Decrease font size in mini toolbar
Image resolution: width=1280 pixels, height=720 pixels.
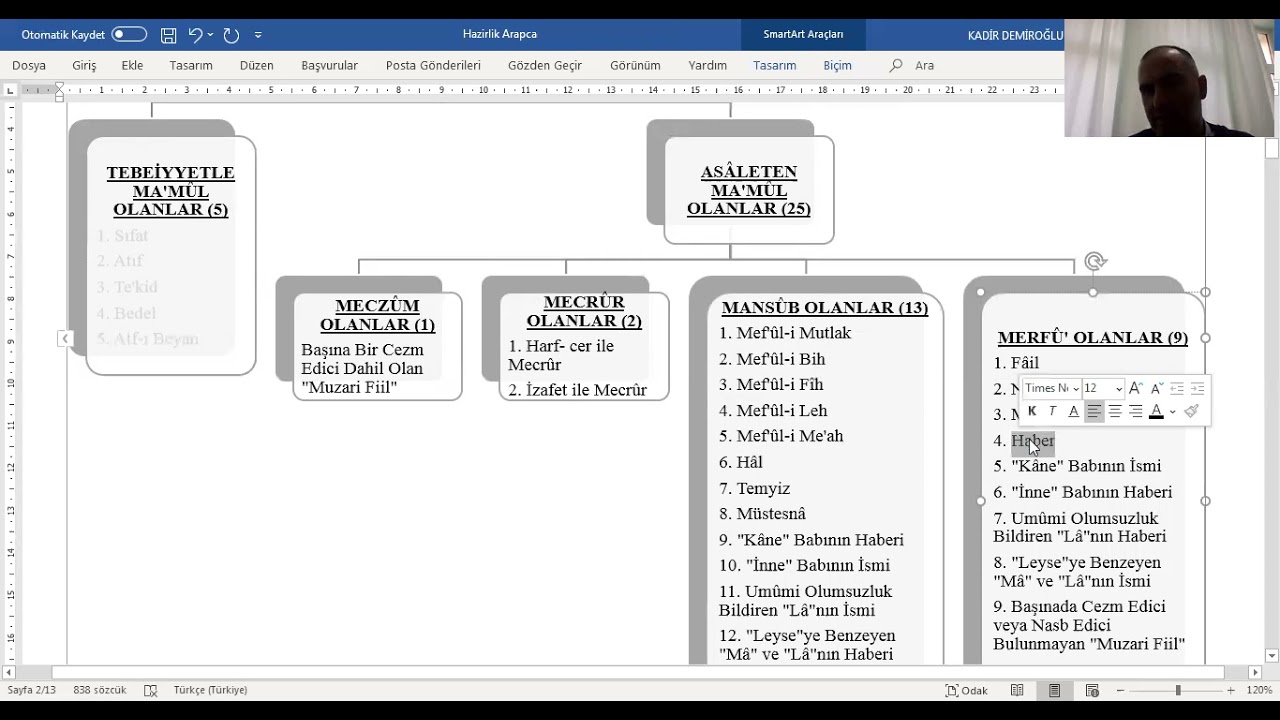click(1157, 388)
